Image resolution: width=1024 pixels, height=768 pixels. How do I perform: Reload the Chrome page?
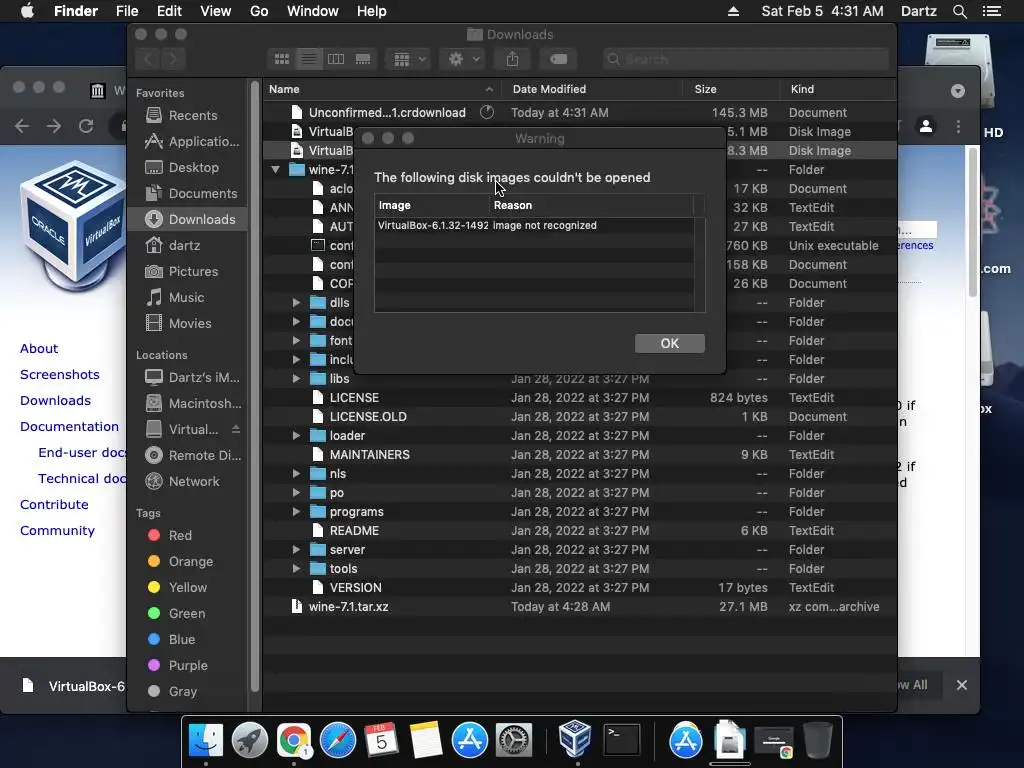tap(86, 126)
